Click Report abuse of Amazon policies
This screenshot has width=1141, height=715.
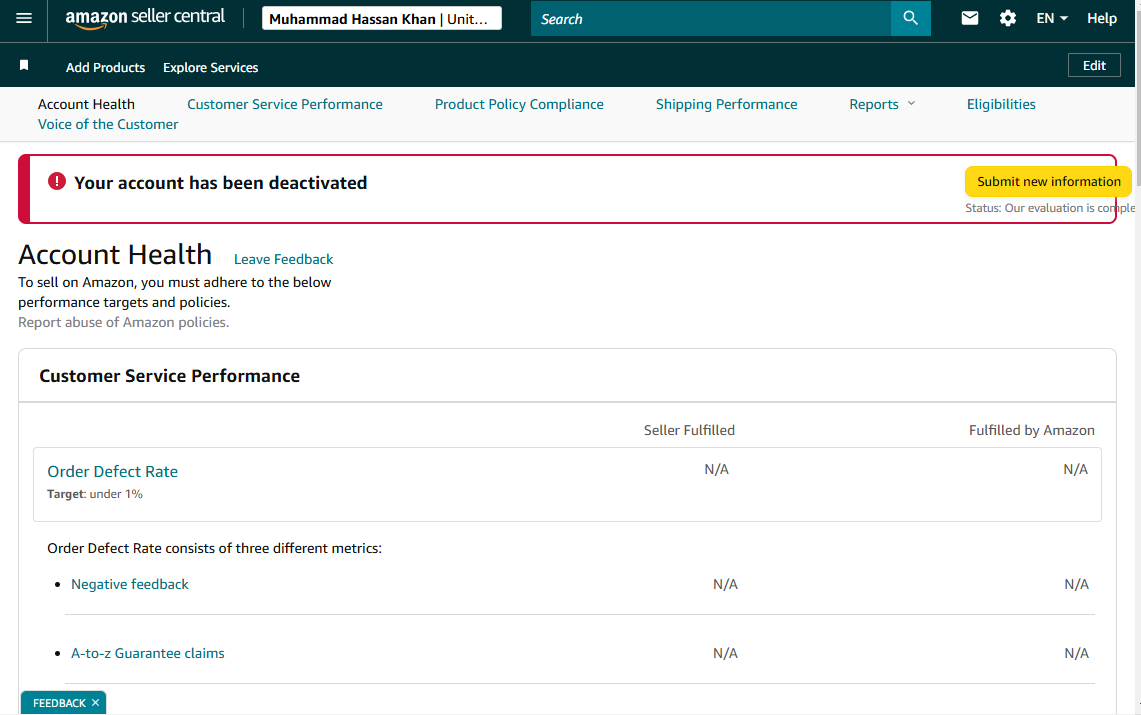click(x=124, y=322)
